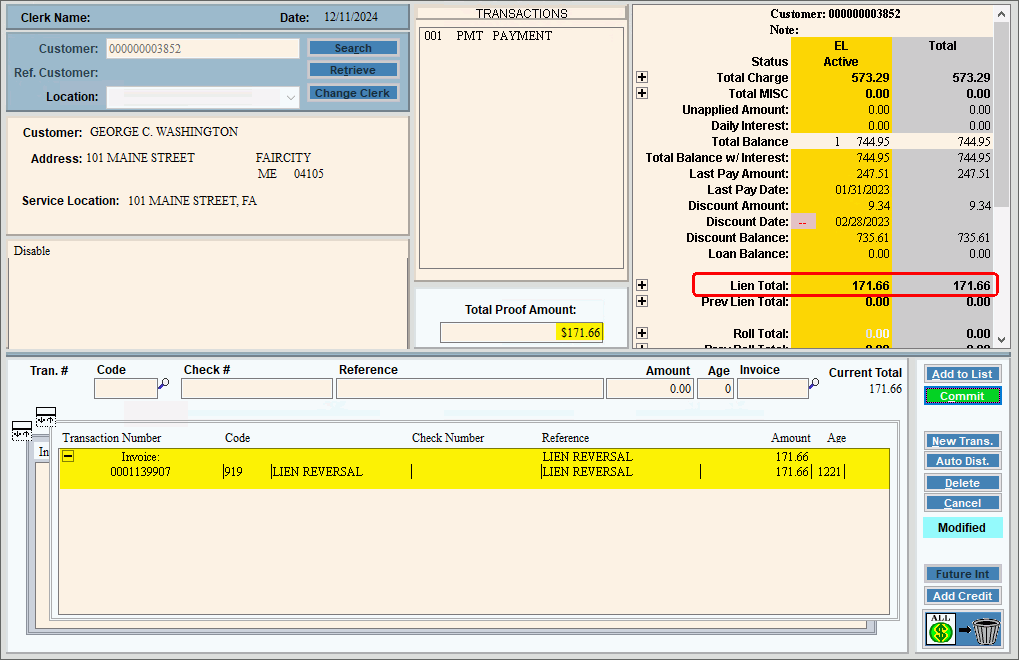Click into the Customer number field
The width and height of the screenshot is (1019, 660).
click(x=203, y=49)
